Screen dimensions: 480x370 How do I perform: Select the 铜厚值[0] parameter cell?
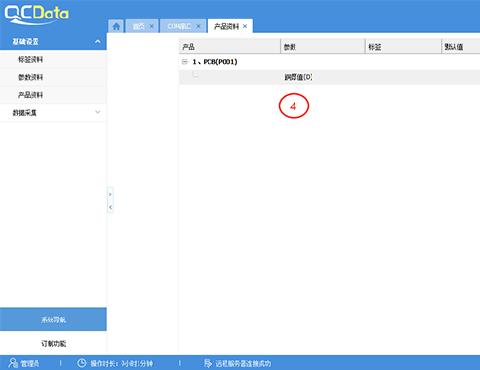tap(298, 77)
